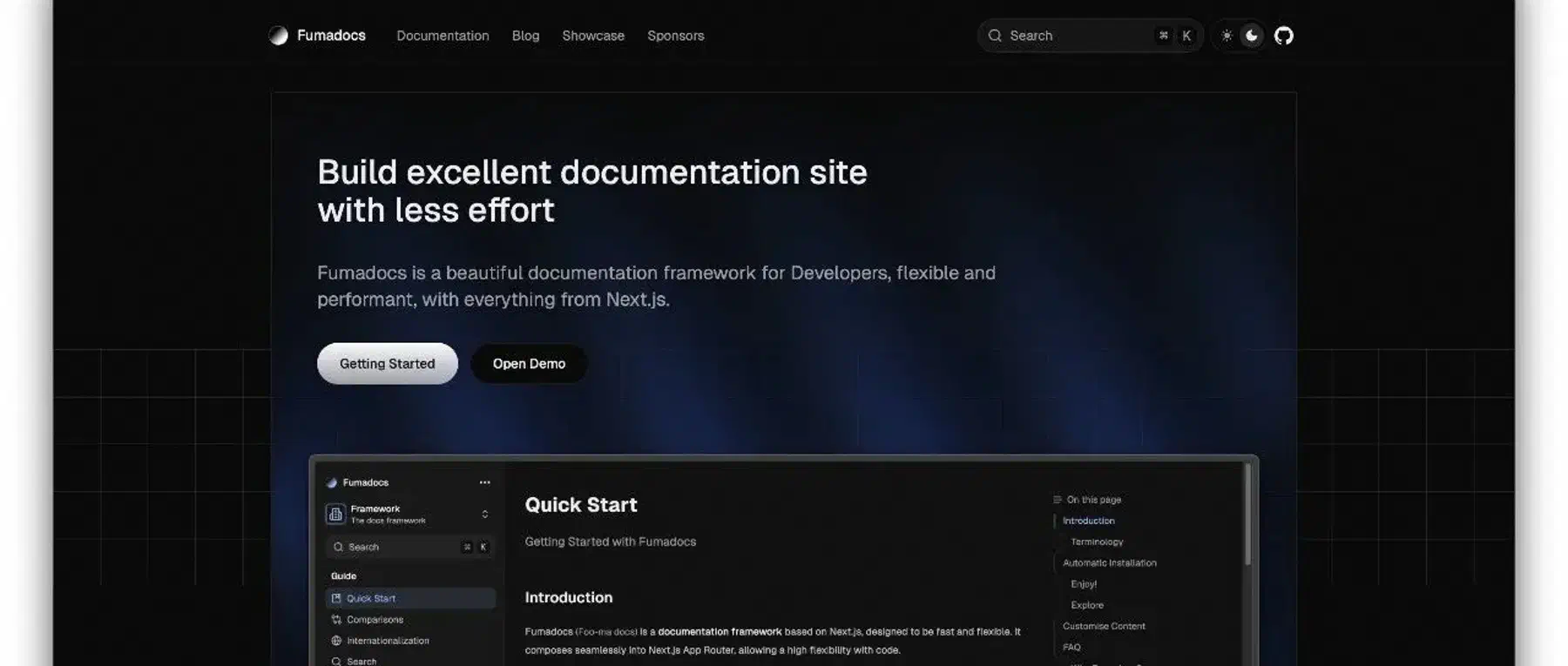Jump to Enjoy! in the table of contents

point(1084,584)
